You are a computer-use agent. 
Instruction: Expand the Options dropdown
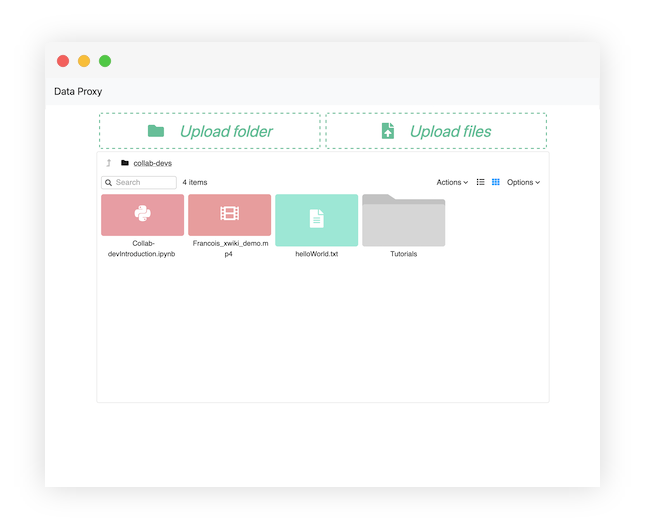pos(523,182)
